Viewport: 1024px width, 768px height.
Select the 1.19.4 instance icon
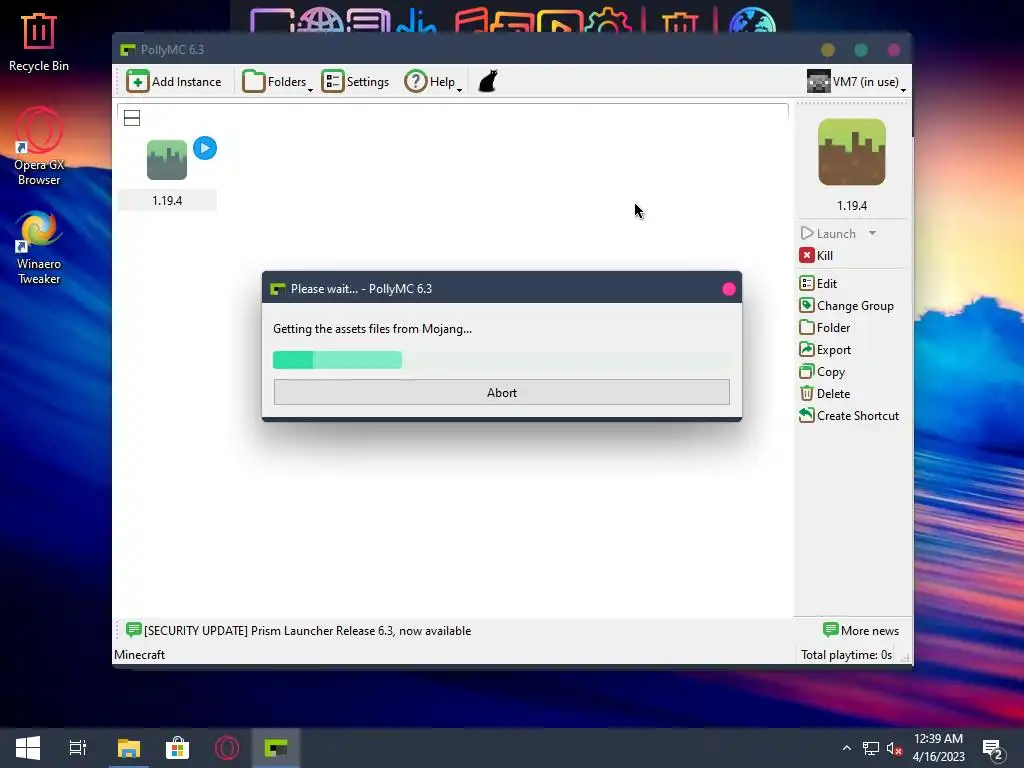point(167,159)
